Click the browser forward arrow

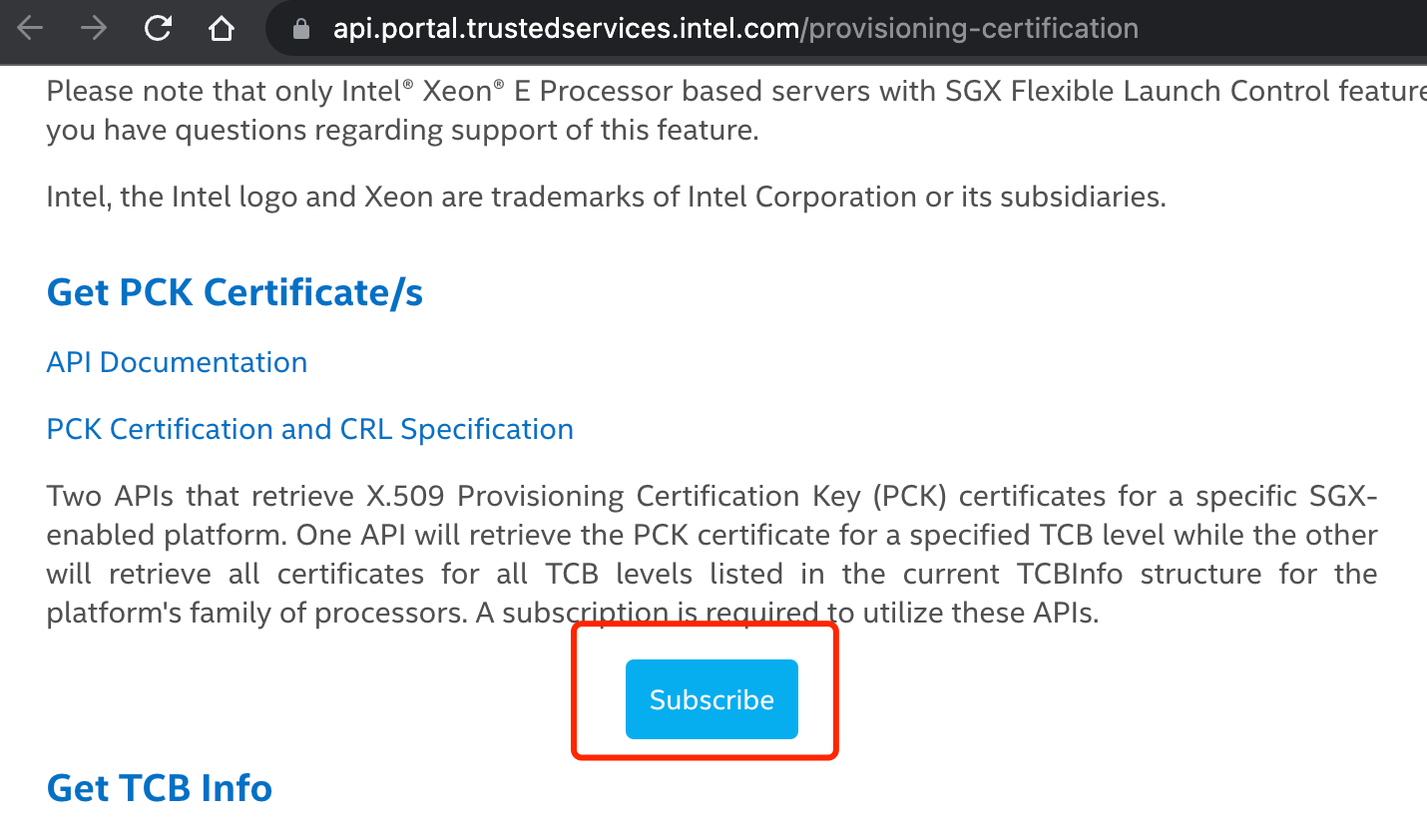(94, 28)
